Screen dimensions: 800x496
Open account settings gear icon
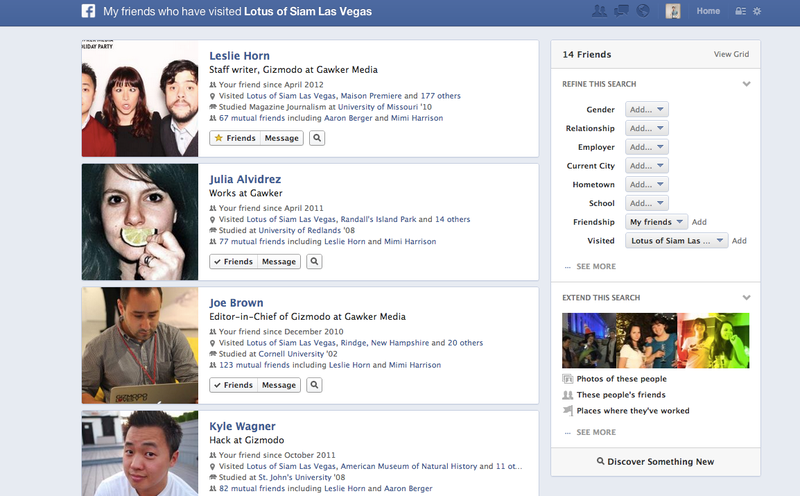coord(757,11)
